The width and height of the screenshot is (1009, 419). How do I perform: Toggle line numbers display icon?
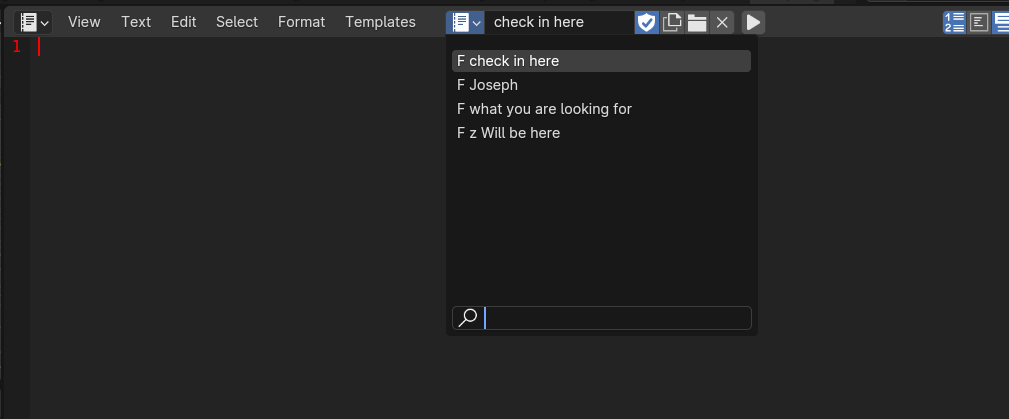click(954, 23)
